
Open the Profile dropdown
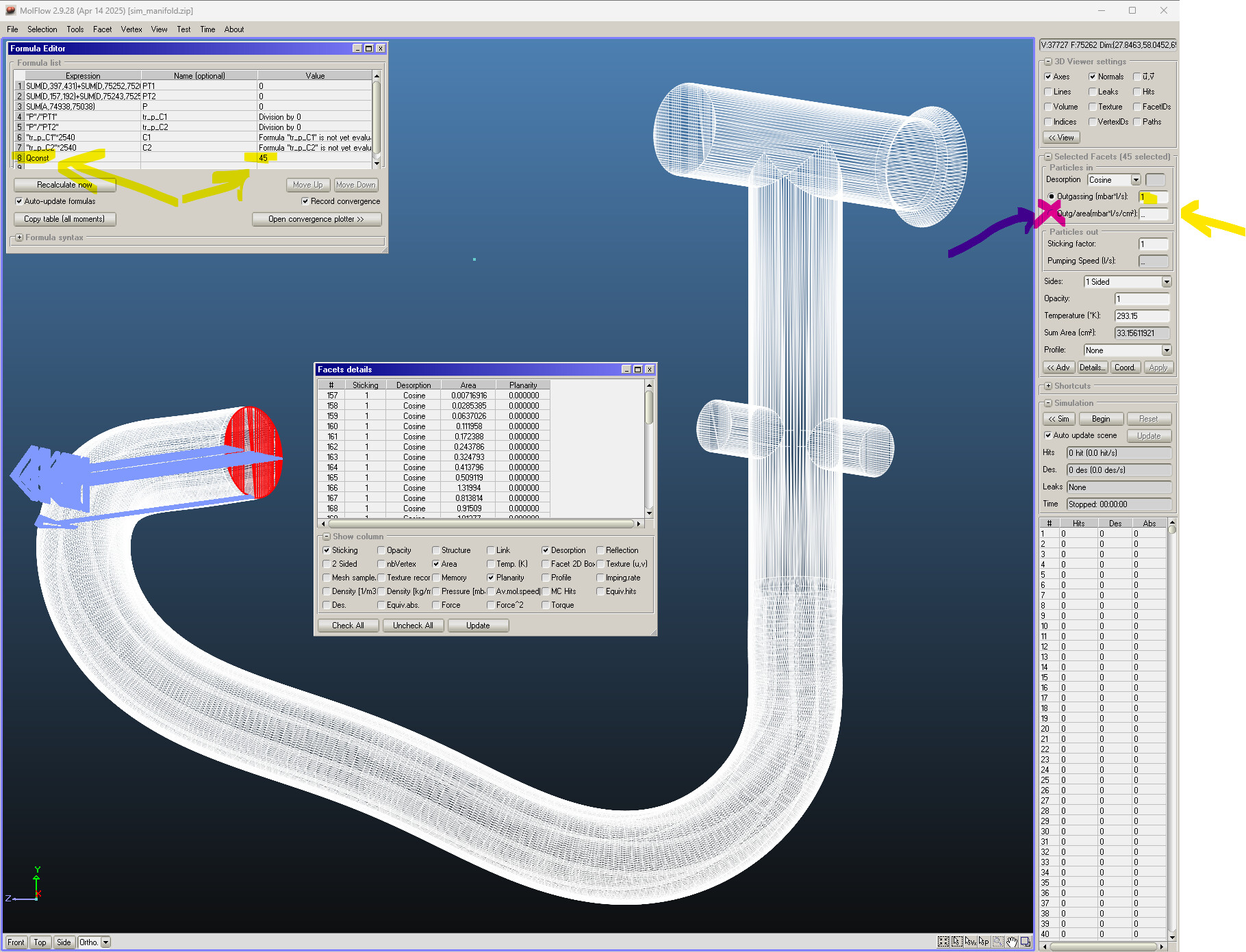[1167, 350]
